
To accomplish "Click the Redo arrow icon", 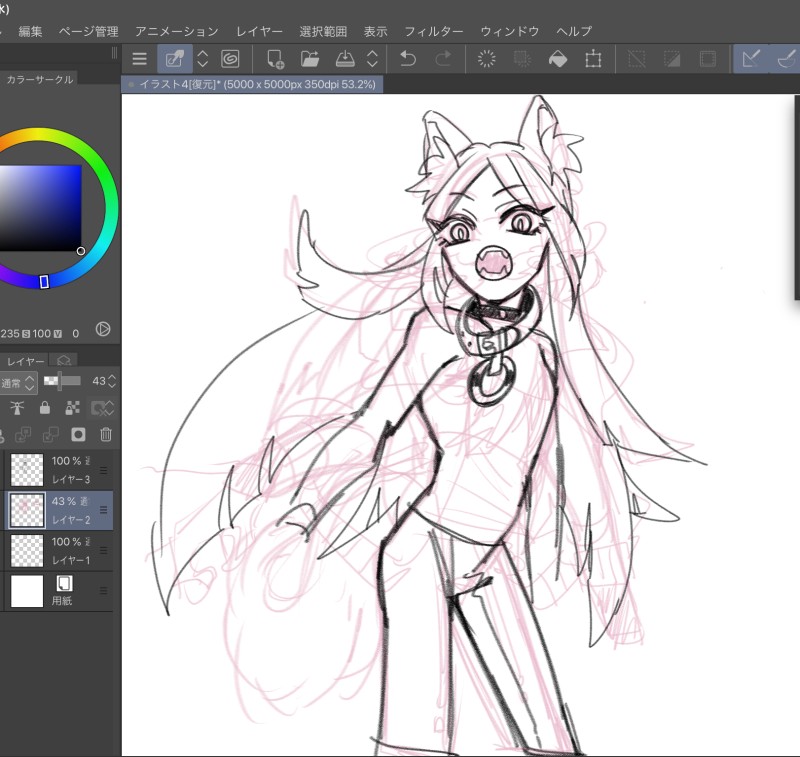I will (x=443, y=59).
